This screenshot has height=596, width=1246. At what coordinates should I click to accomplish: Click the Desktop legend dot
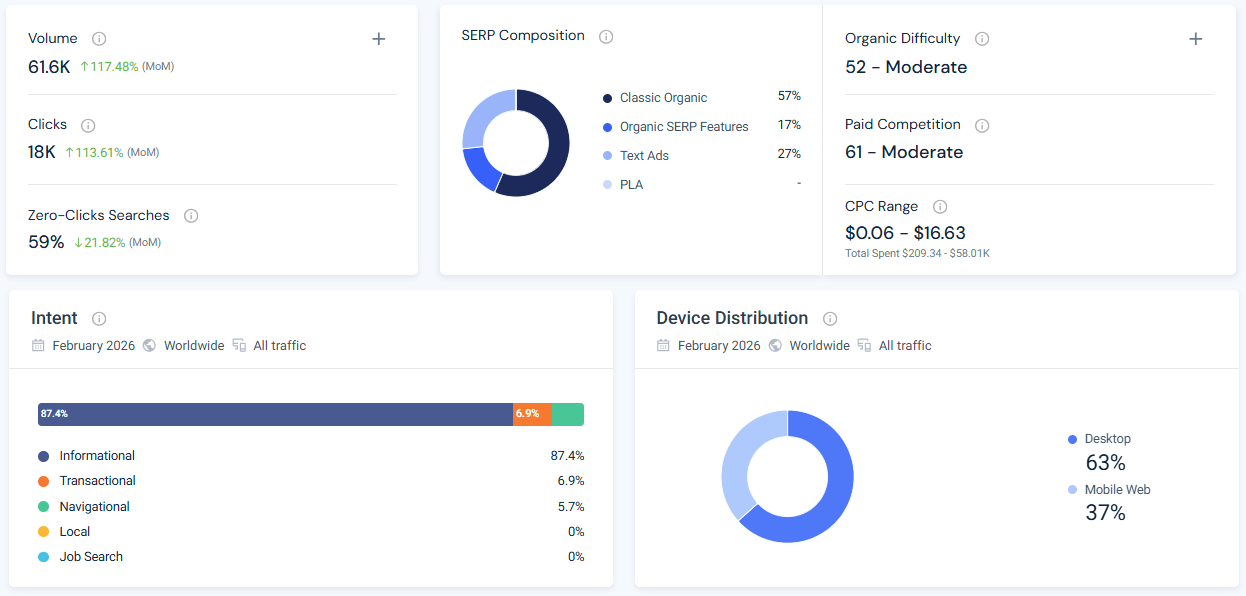tap(1073, 439)
